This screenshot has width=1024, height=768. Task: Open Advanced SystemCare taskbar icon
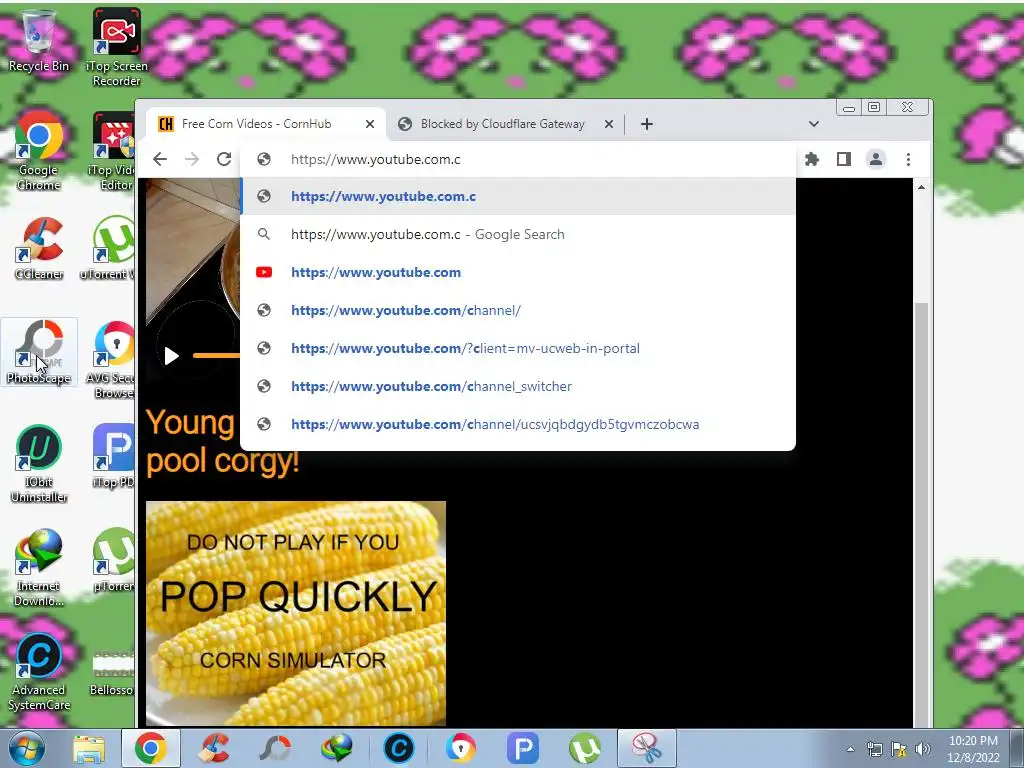point(398,748)
